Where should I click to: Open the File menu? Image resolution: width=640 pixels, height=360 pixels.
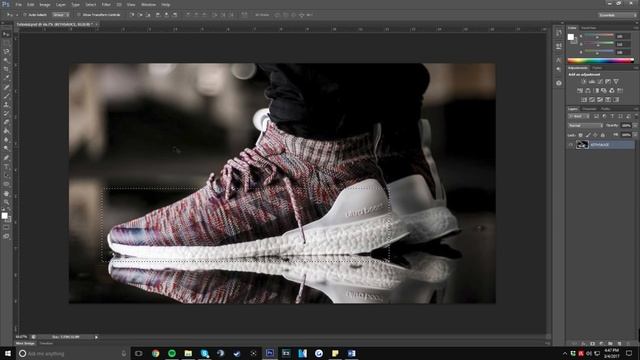[x=18, y=4]
